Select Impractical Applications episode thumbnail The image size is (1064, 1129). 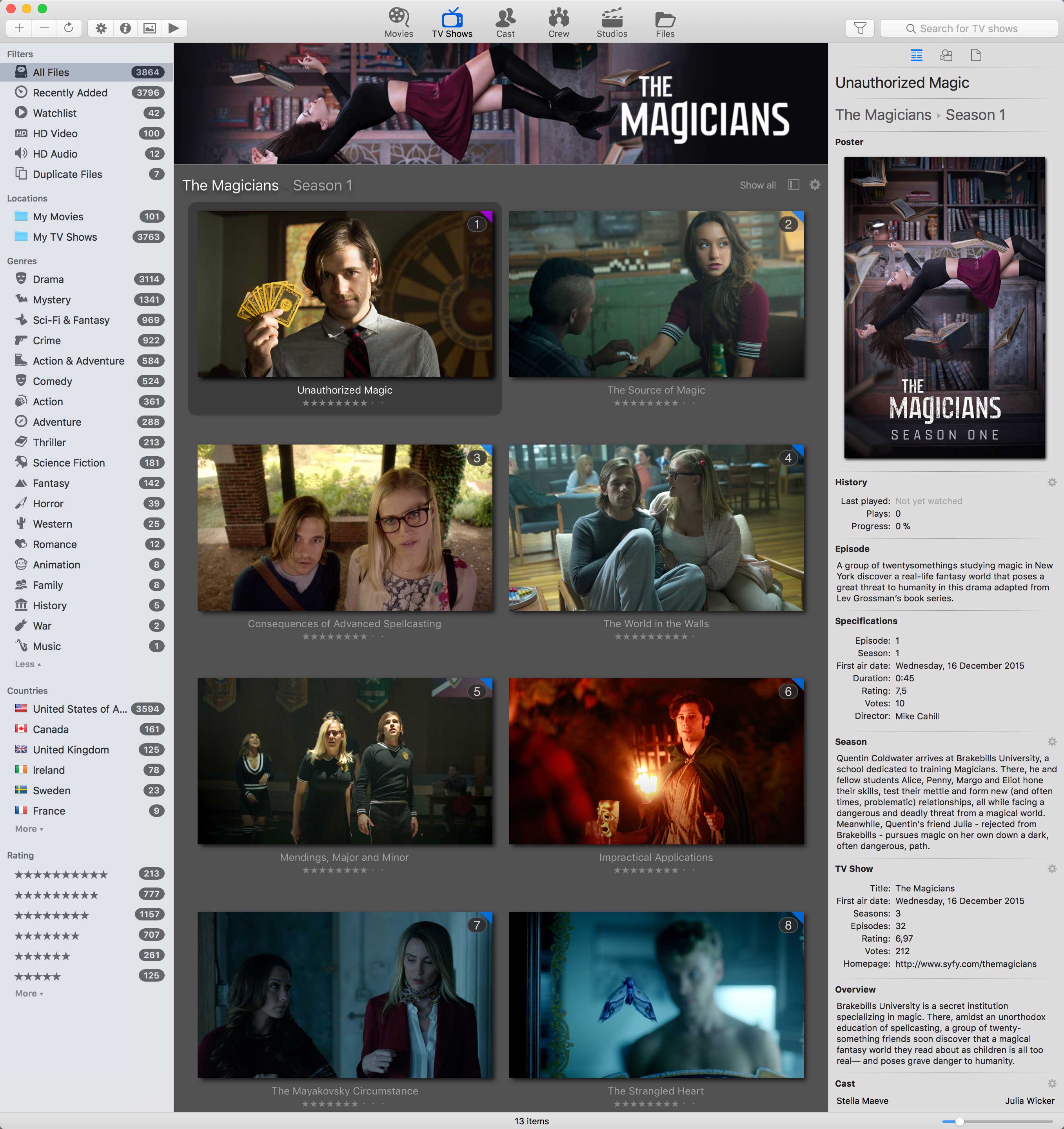pos(656,761)
